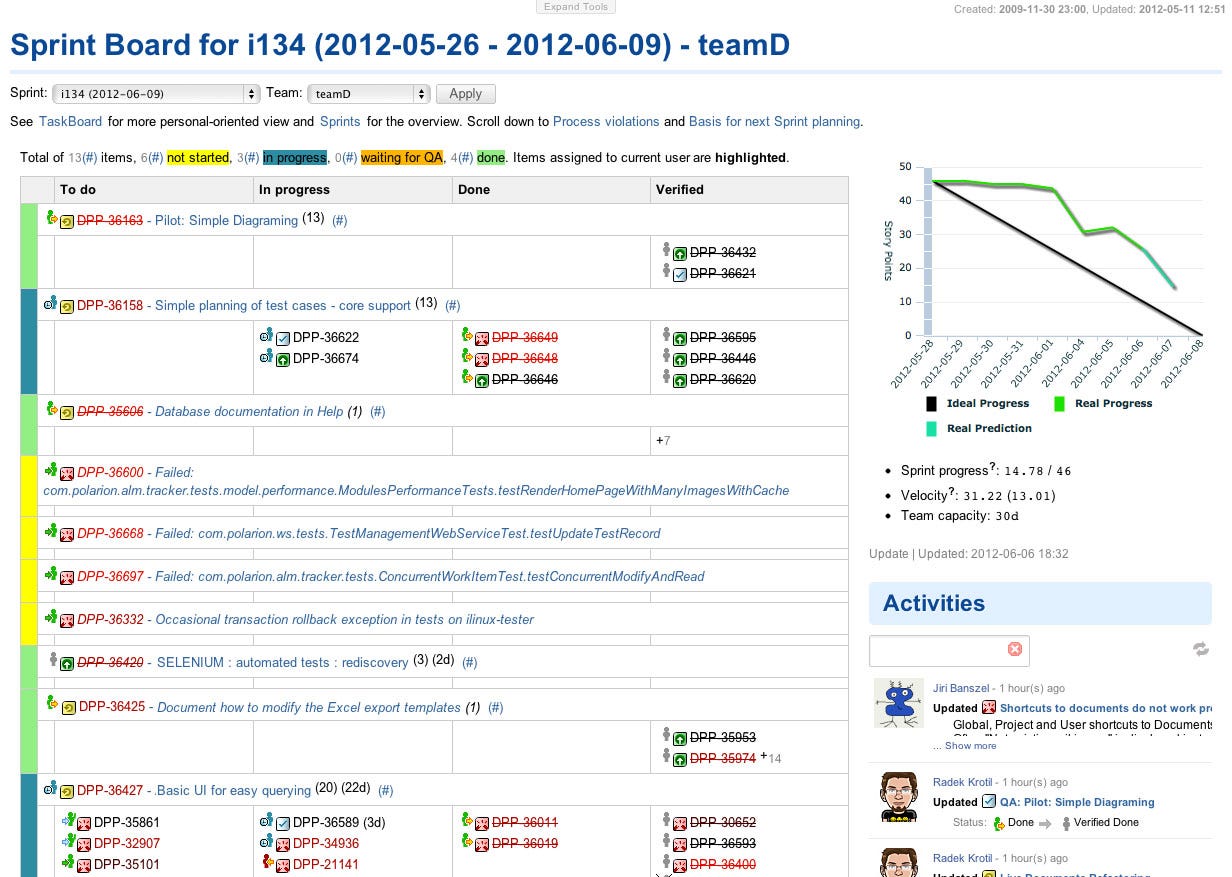1232x877 pixels.
Task: Click the defect icon before DPP-36332
Action: pyautogui.click(x=67, y=620)
